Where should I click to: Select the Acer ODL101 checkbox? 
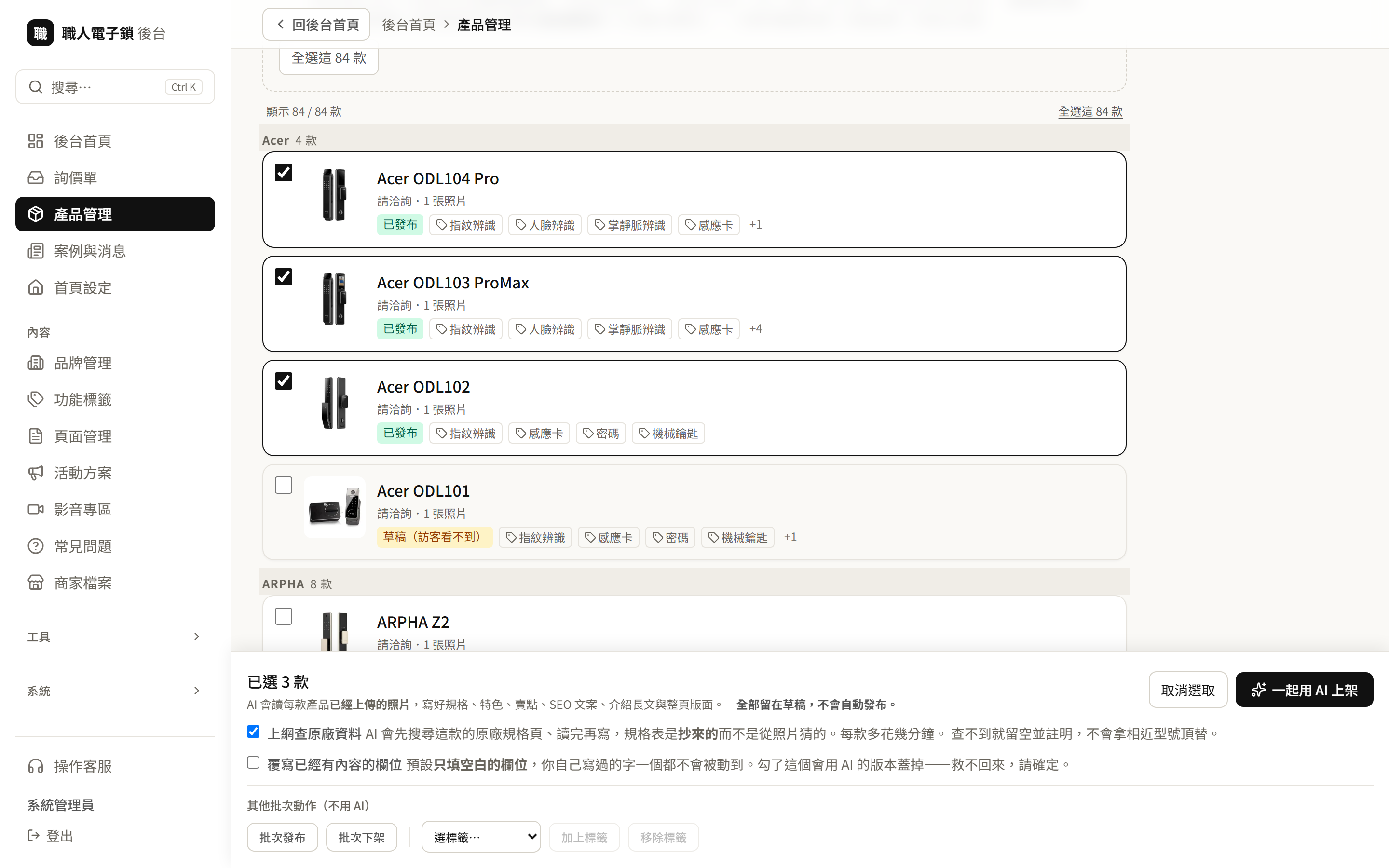coord(284,485)
